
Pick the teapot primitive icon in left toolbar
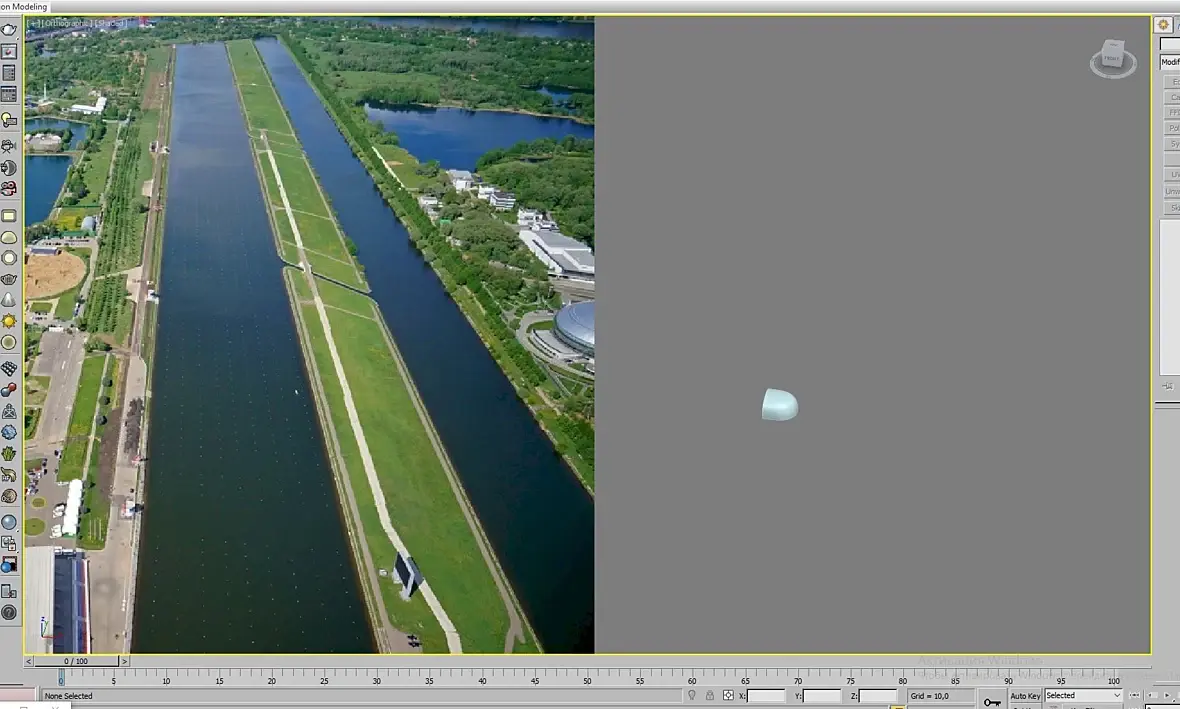(x=8, y=279)
